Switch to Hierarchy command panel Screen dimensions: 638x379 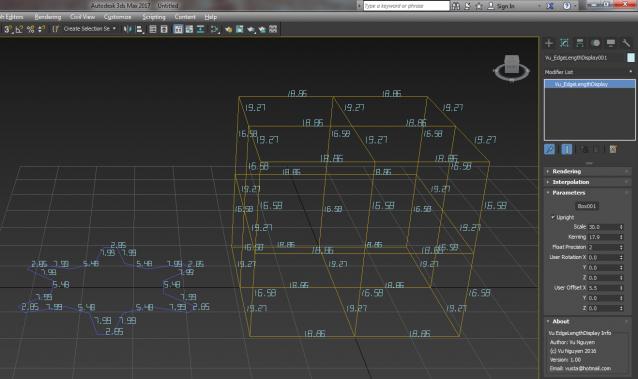click(x=580, y=43)
